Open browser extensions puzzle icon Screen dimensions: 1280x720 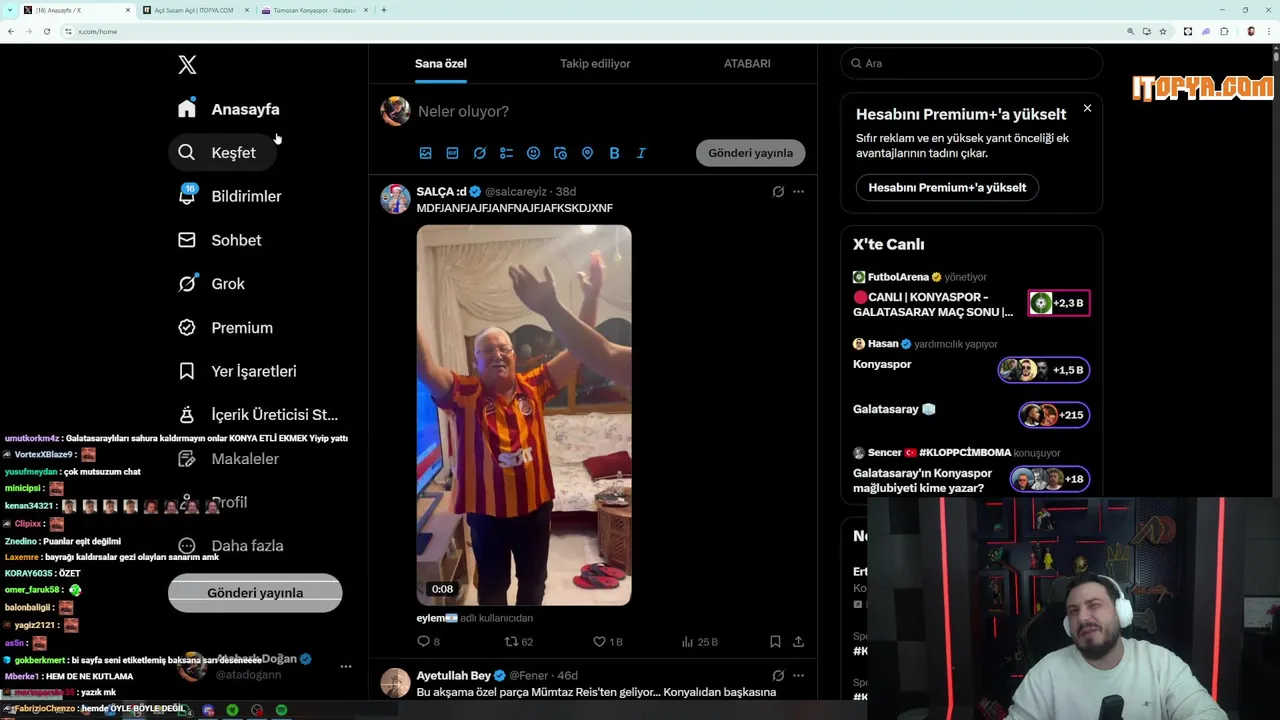[x=1224, y=31]
